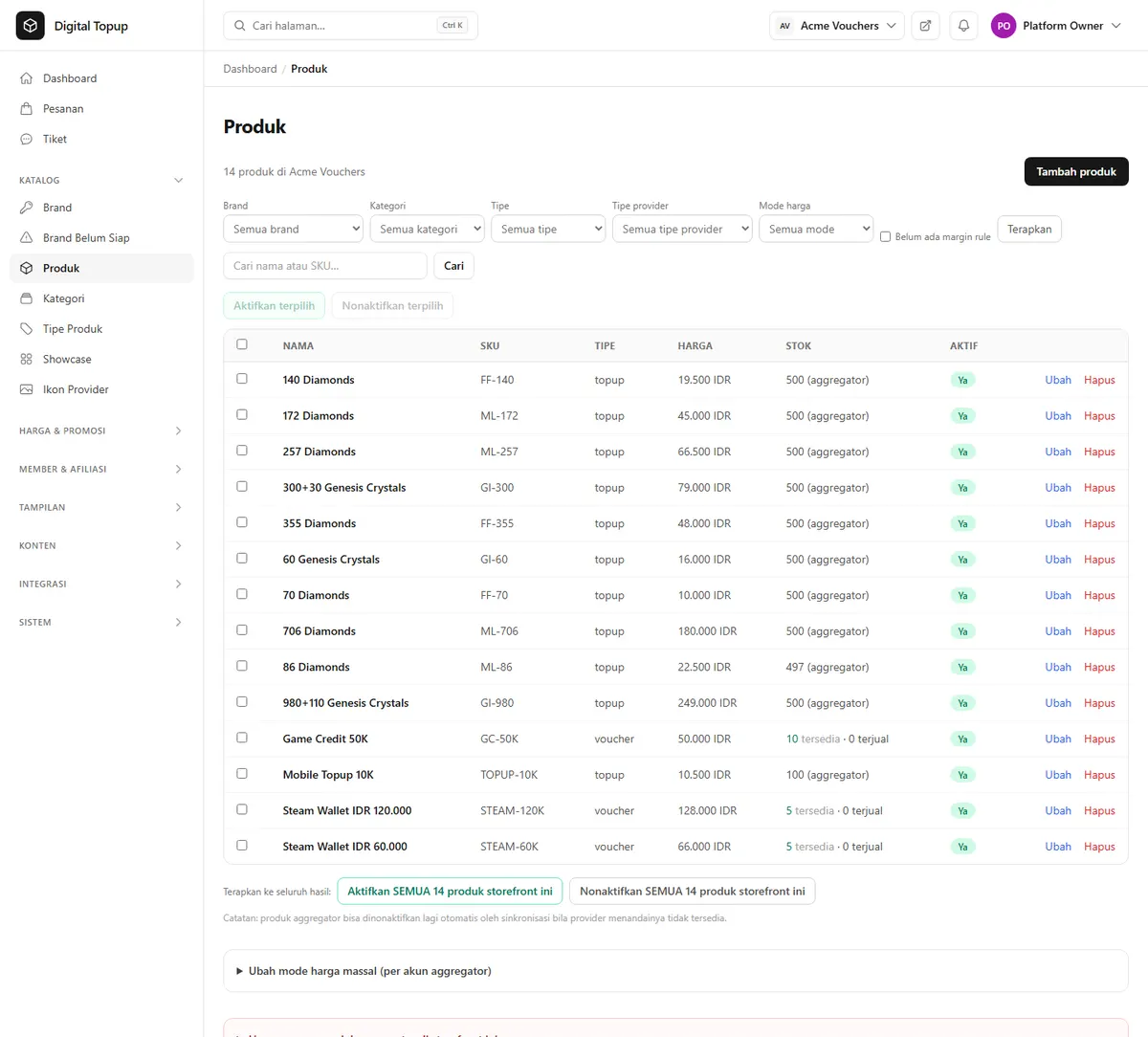Open Dashboard via its home icon
This screenshot has height=1037, width=1148.
27,78
